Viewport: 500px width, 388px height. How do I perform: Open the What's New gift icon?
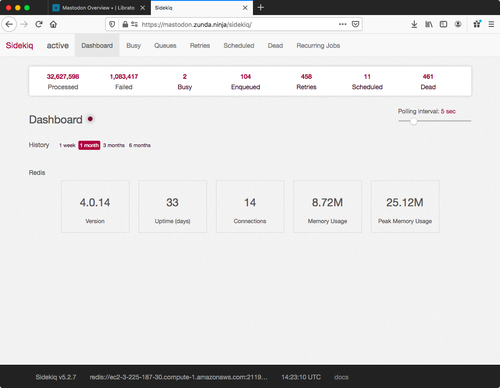(x=477, y=24)
